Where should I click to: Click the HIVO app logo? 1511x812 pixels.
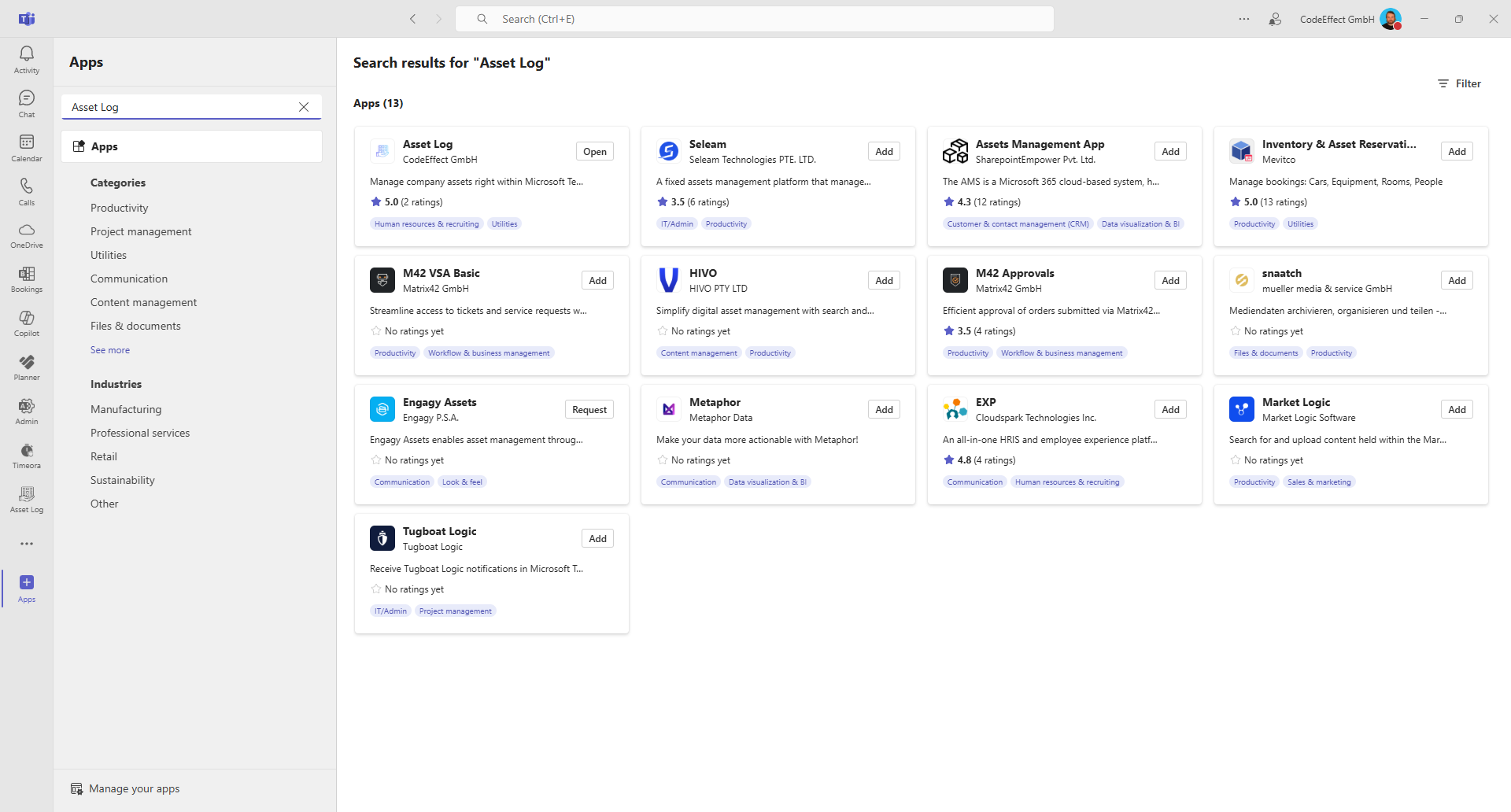click(669, 280)
